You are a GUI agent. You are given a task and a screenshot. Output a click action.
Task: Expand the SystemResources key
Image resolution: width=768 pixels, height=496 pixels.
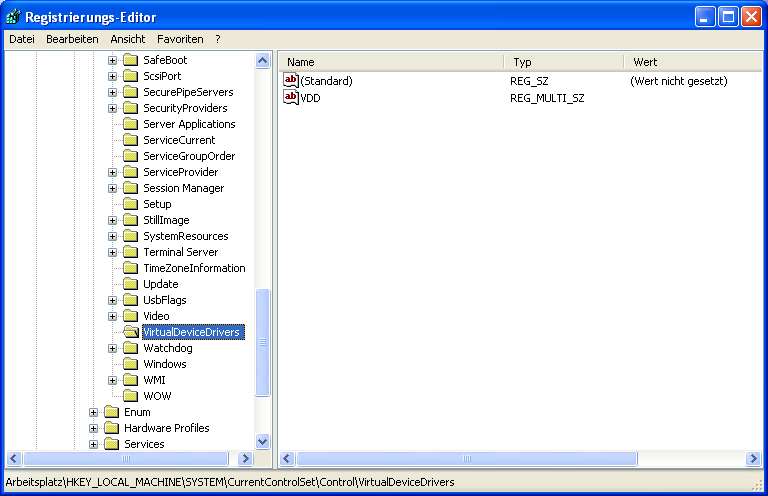tap(113, 236)
